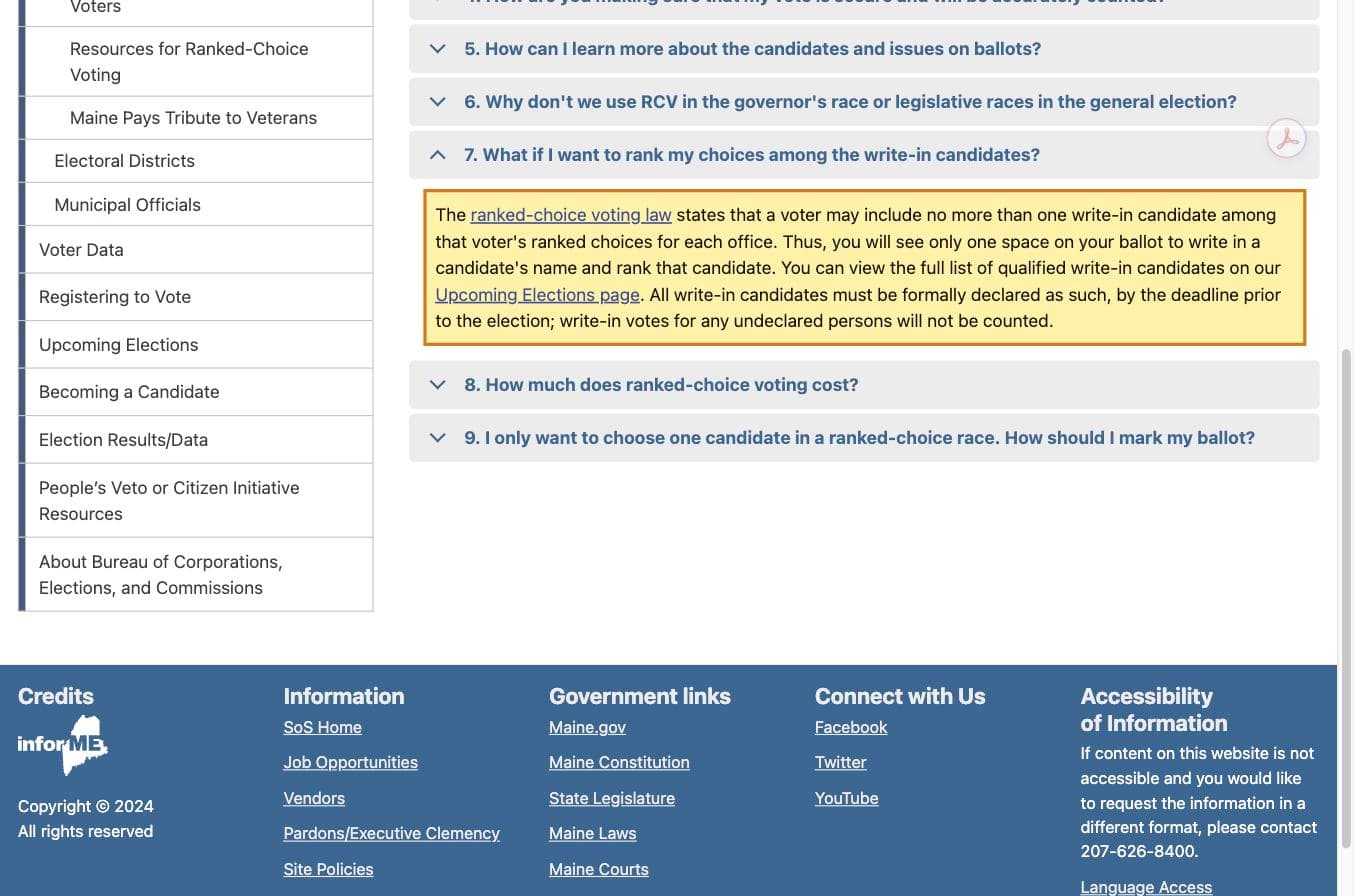Select Electoral Districts in the sidebar
1354x896 pixels.
[199, 161]
